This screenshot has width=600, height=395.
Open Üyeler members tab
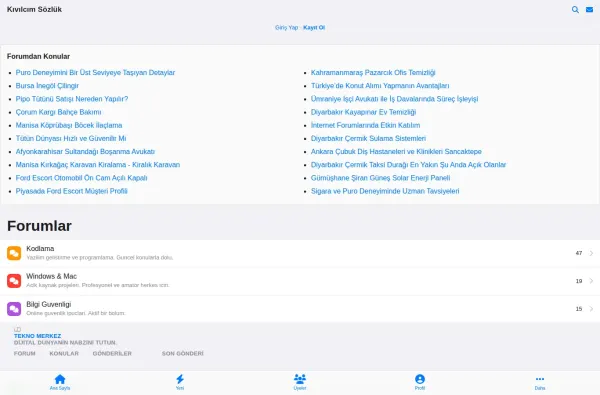pos(300,382)
